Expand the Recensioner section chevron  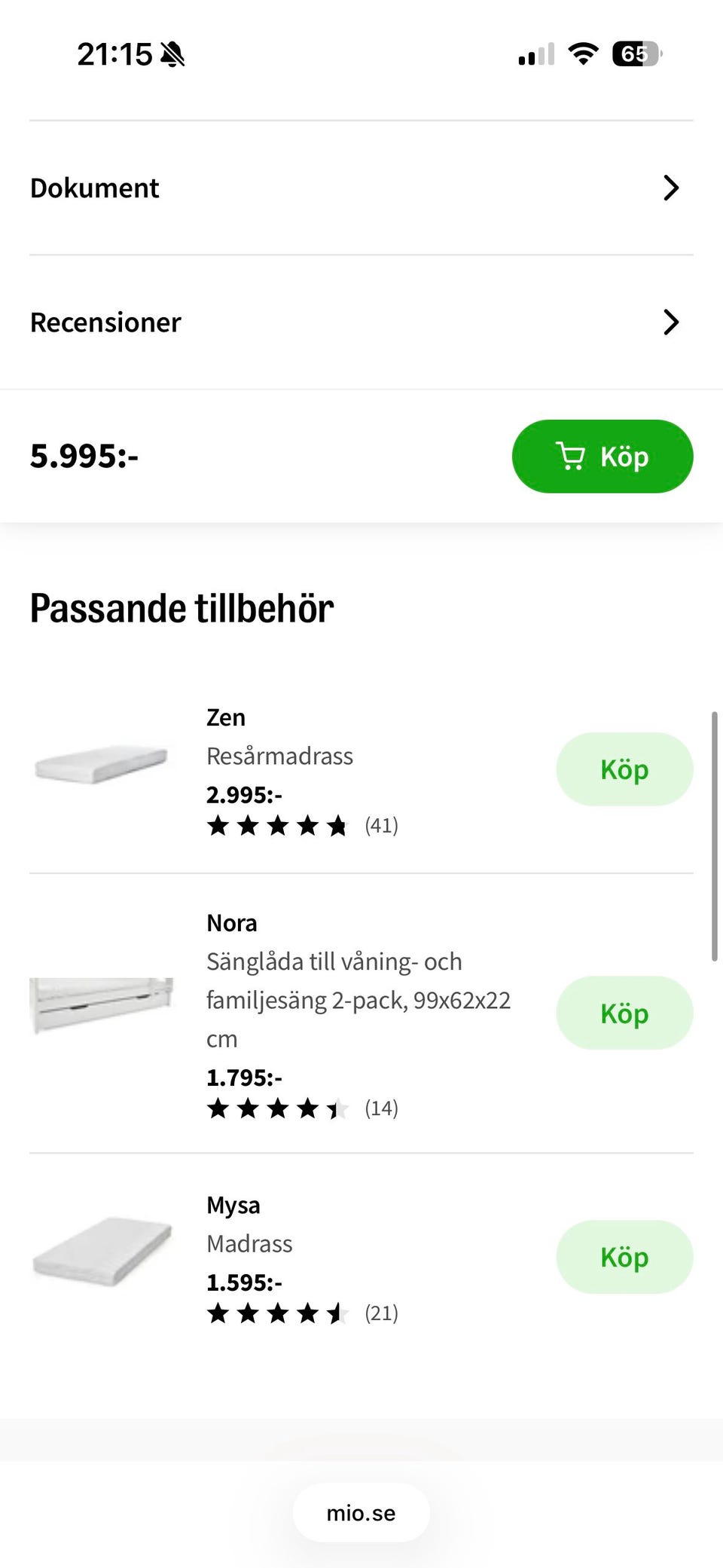(x=670, y=322)
